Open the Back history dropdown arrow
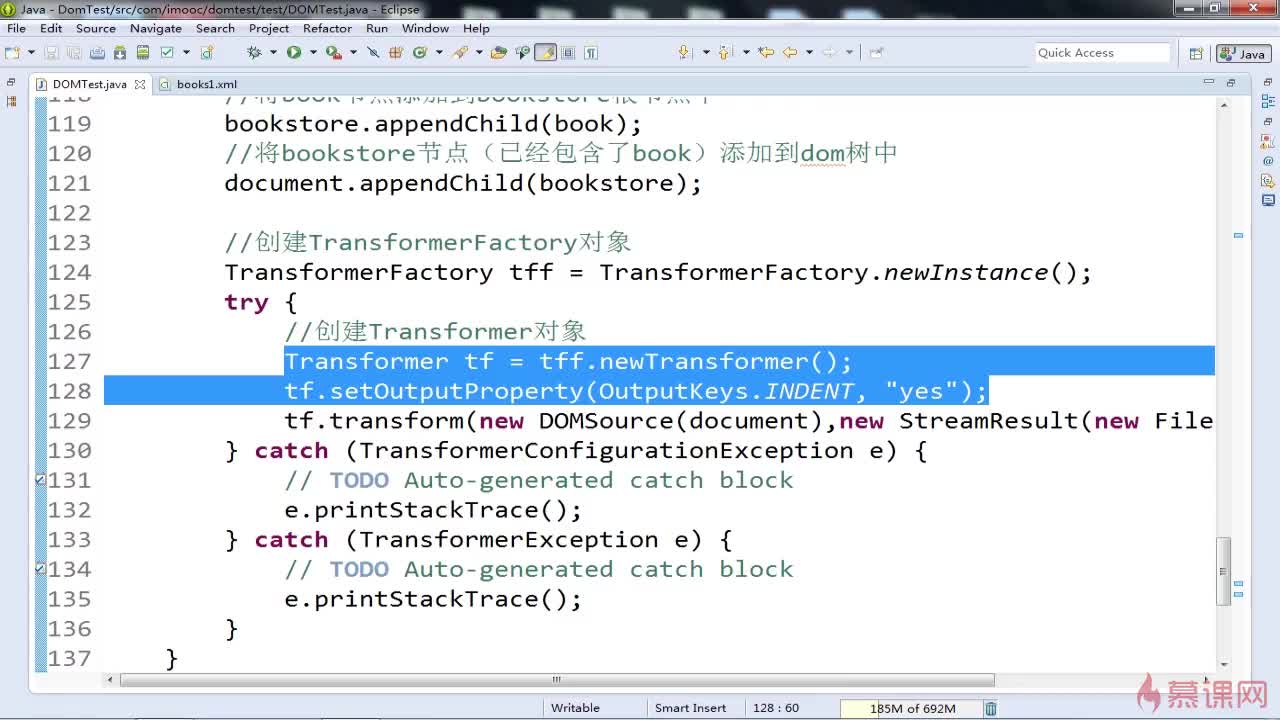 point(809,52)
